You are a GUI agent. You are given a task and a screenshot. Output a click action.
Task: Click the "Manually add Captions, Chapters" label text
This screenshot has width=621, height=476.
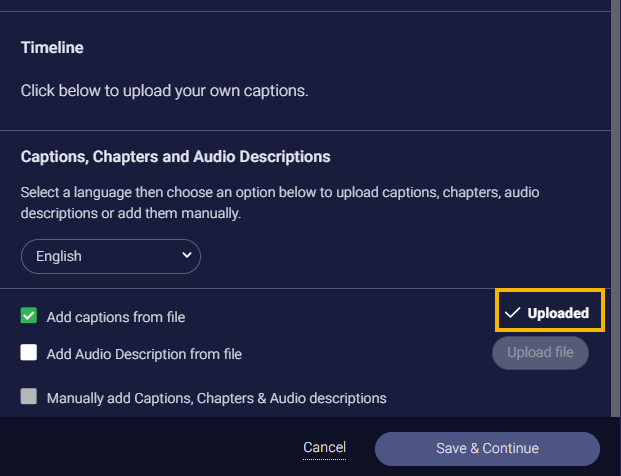pos(216,398)
